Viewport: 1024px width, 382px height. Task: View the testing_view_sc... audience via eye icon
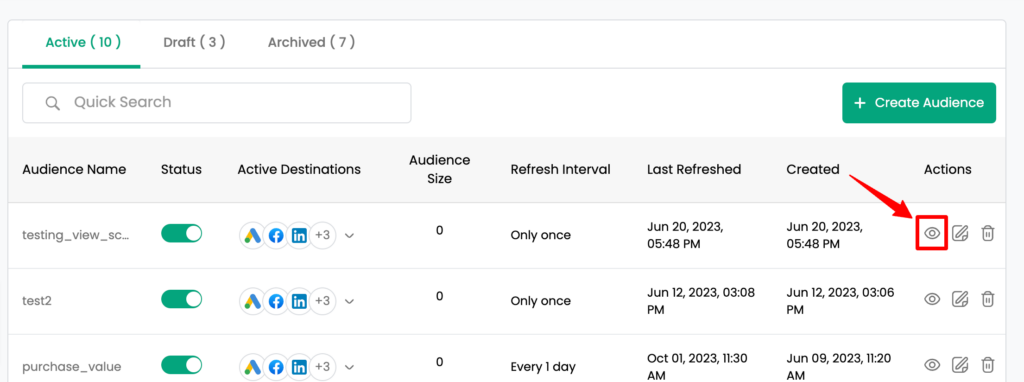(932, 233)
